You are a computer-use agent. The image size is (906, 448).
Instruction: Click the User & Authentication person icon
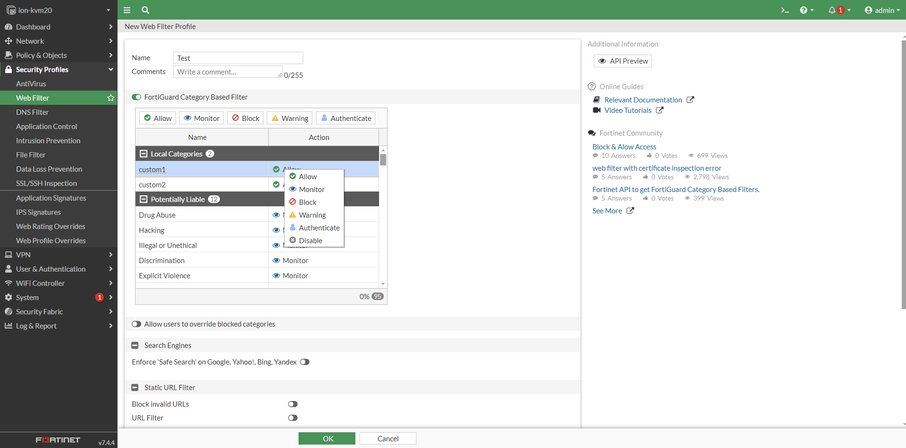(x=8, y=269)
